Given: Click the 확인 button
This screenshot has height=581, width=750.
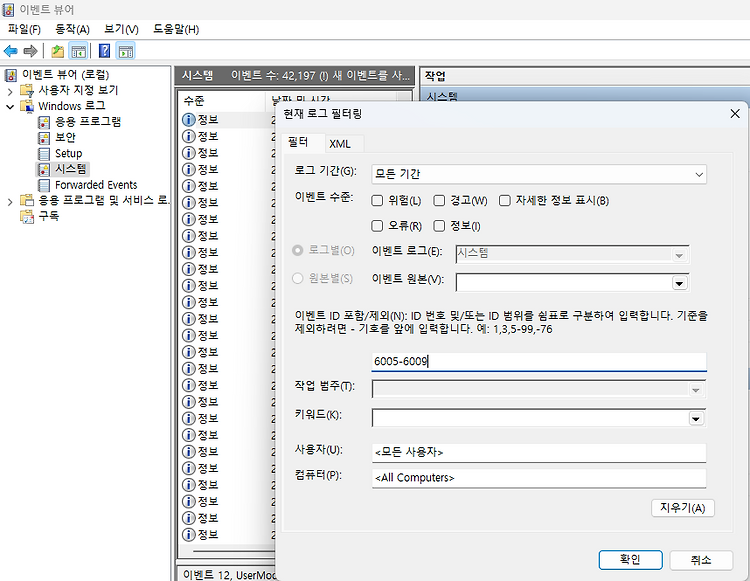Looking at the screenshot, I should pyautogui.click(x=630, y=559).
